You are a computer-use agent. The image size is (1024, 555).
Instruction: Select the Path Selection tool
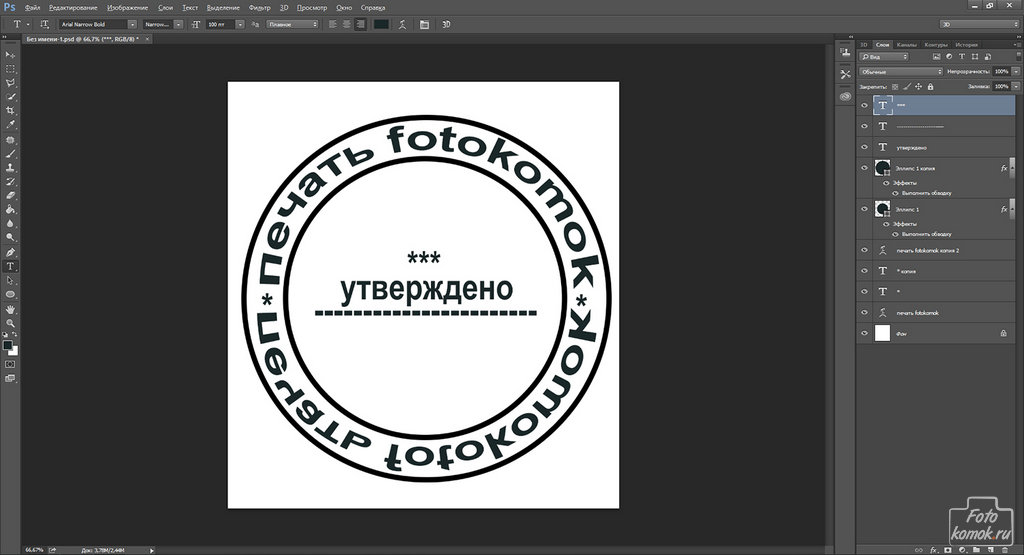coord(10,281)
